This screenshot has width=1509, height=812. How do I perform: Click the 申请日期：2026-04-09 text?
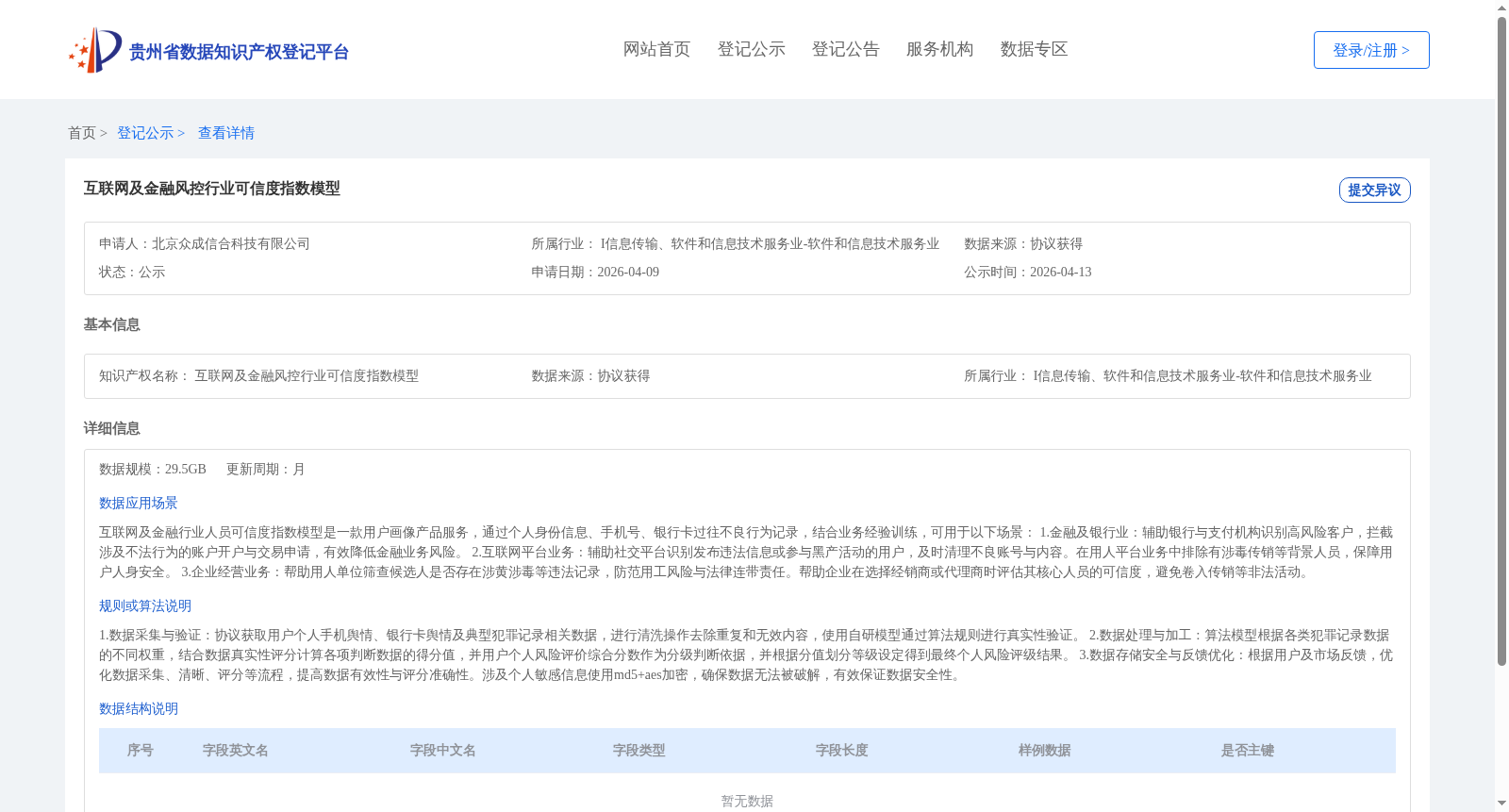(x=595, y=272)
